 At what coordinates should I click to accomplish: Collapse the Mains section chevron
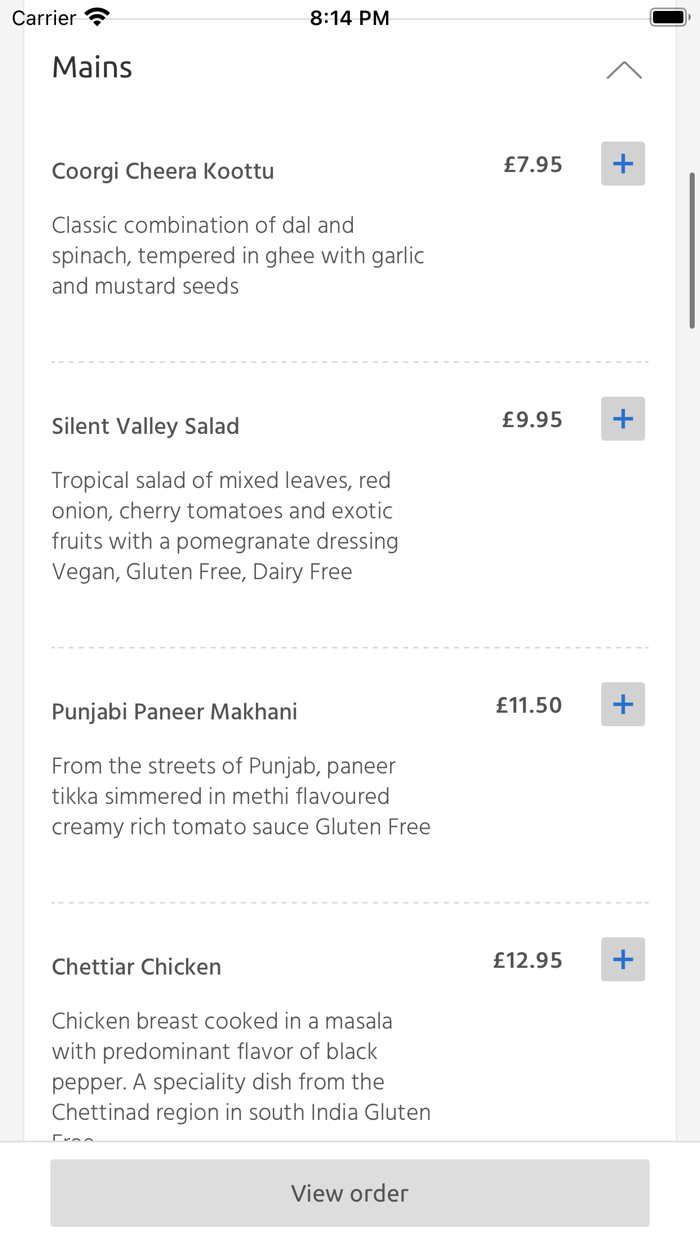[x=624, y=70]
